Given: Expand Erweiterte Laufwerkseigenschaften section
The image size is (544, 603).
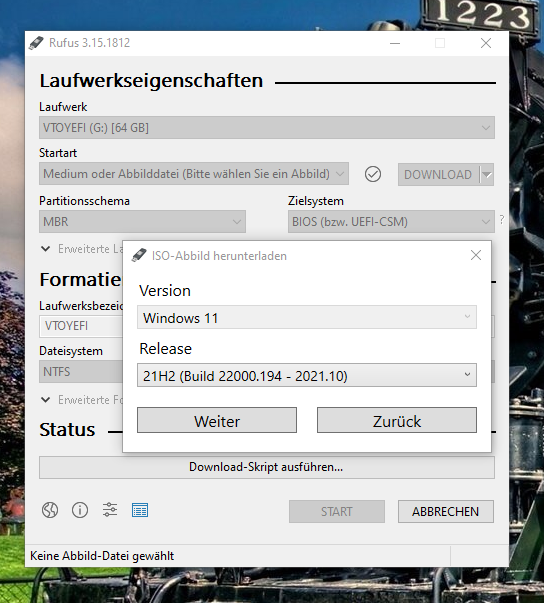Looking at the screenshot, I should point(82,249).
